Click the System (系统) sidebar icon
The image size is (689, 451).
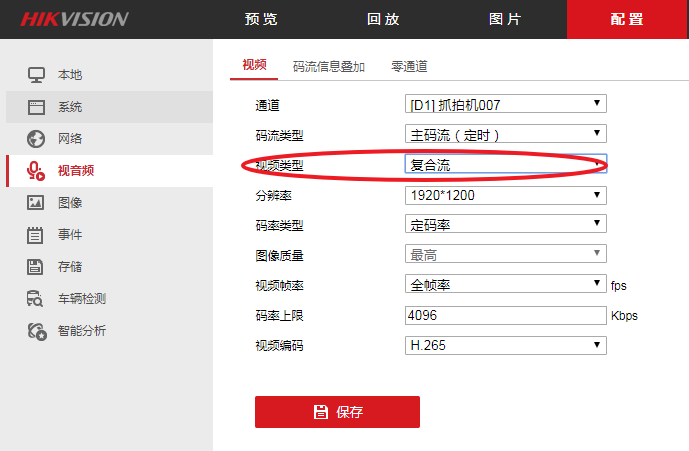click(x=37, y=107)
